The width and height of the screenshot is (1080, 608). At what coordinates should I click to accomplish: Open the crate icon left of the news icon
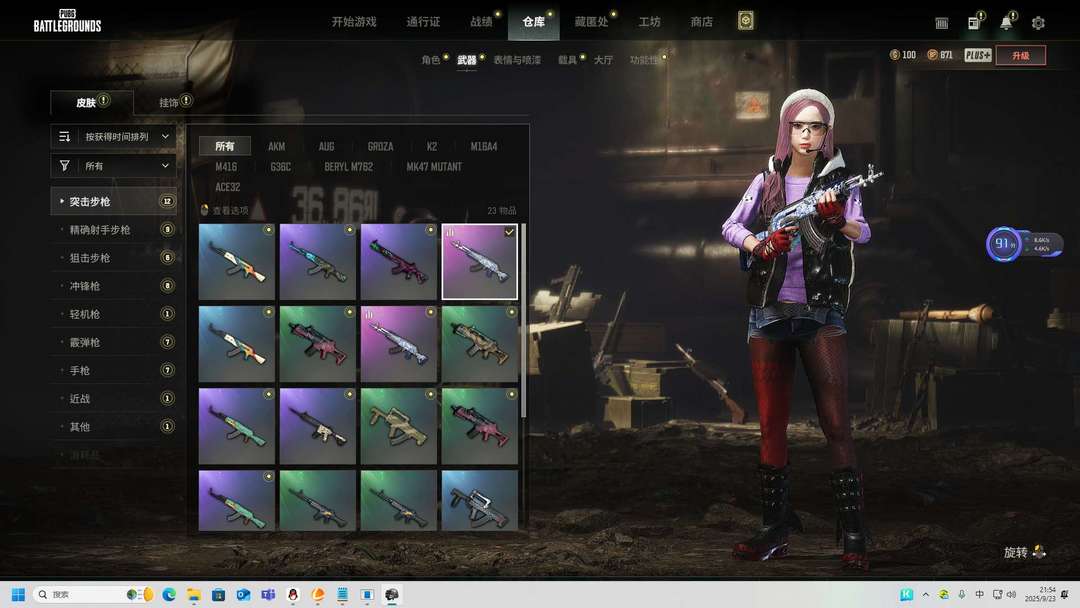click(942, 23)
